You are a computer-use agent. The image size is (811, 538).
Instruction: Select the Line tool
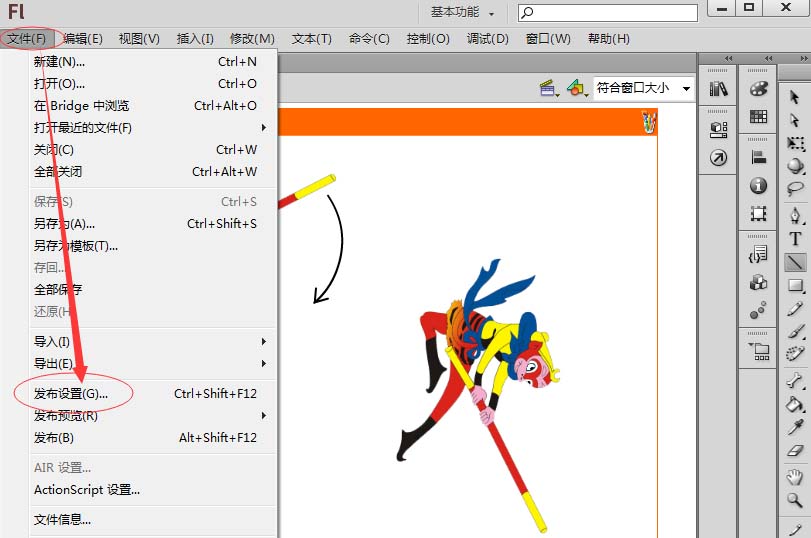pos(795,262)
